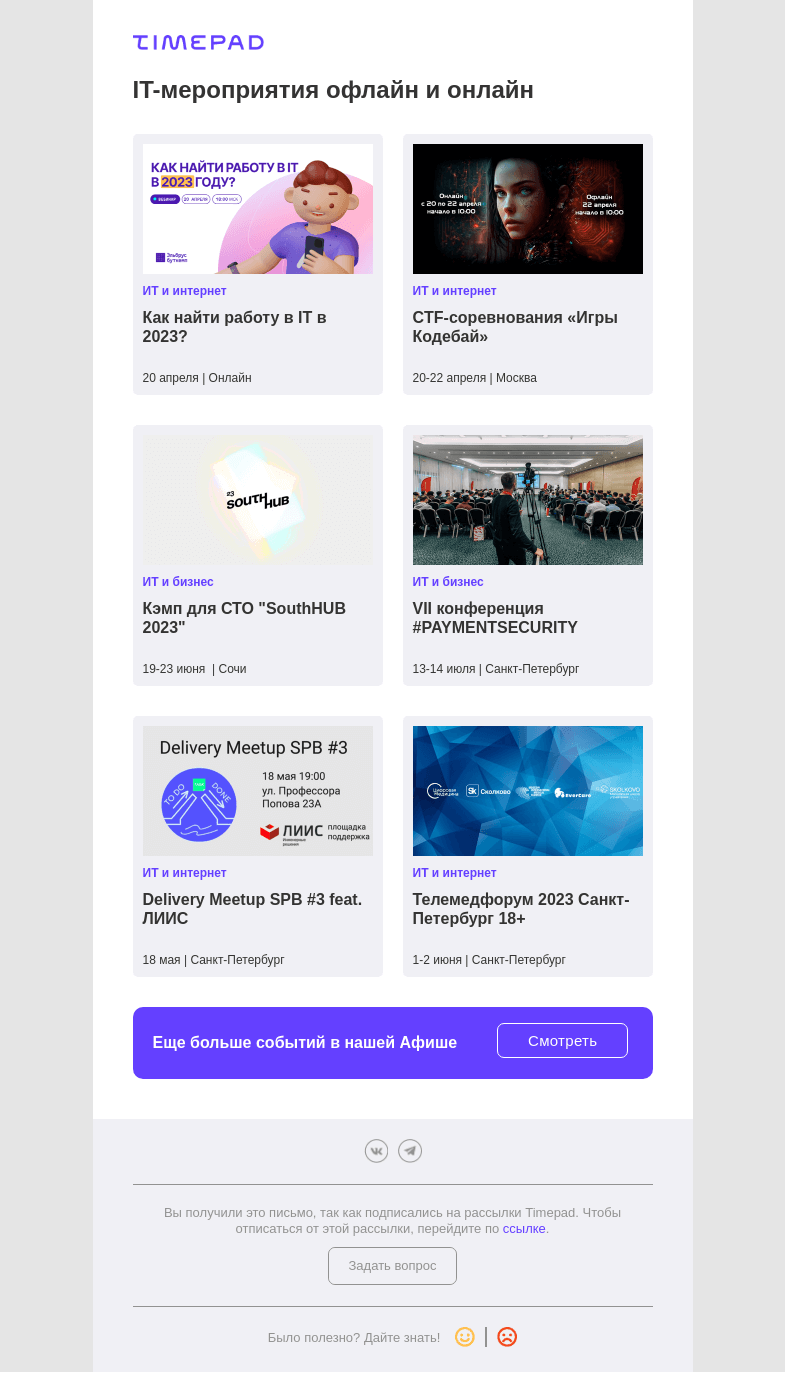Image resolution: width=785 pixels, height=1373 pixels.
Task: Click the Timepad logo at the top
Action: [x=198, y=42]
